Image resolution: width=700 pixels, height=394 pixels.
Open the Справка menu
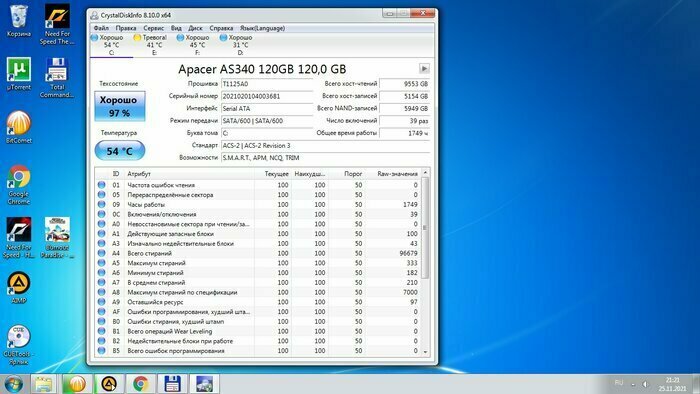(221, 28)
